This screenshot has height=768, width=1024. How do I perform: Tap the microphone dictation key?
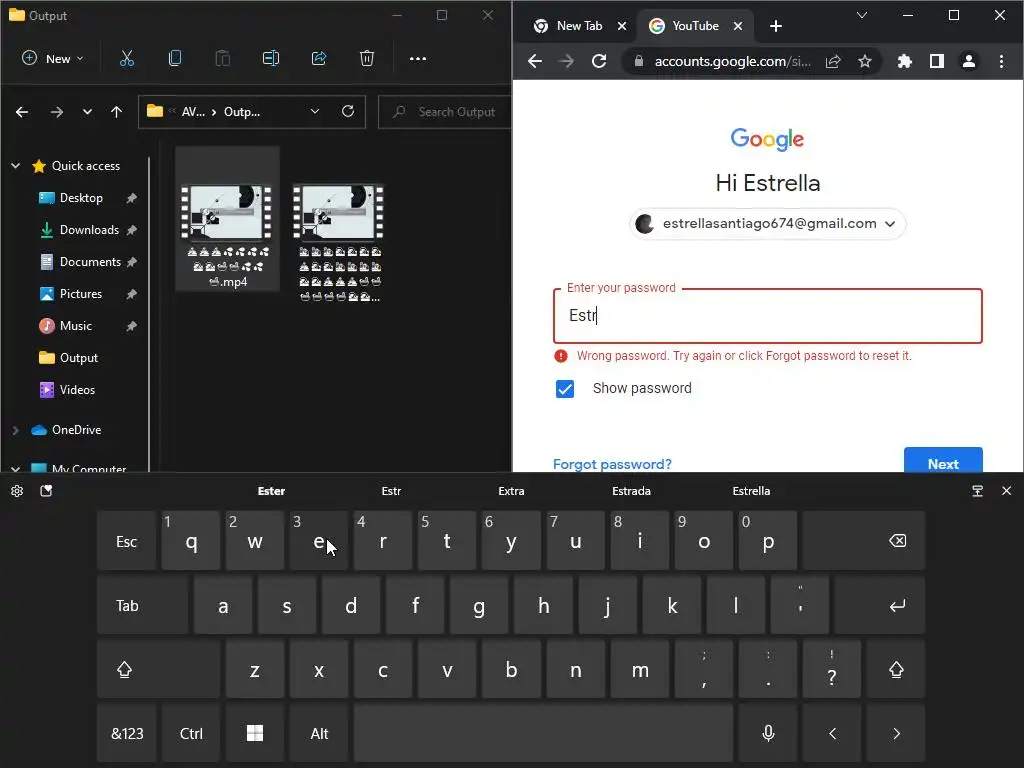(x=768, y=733)
